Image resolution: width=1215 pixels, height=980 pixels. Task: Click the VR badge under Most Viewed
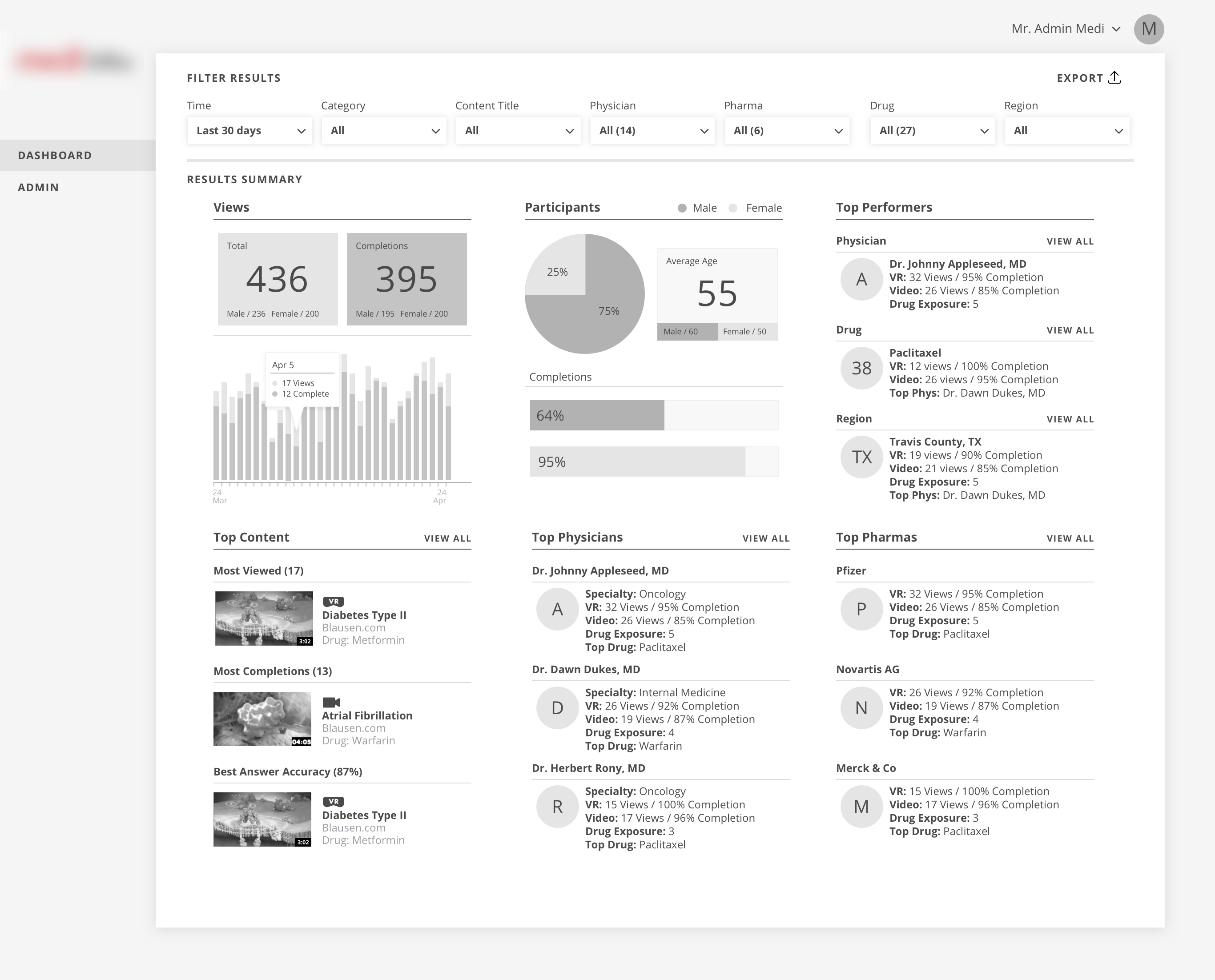pyautogui.click(x=333, y=602)
